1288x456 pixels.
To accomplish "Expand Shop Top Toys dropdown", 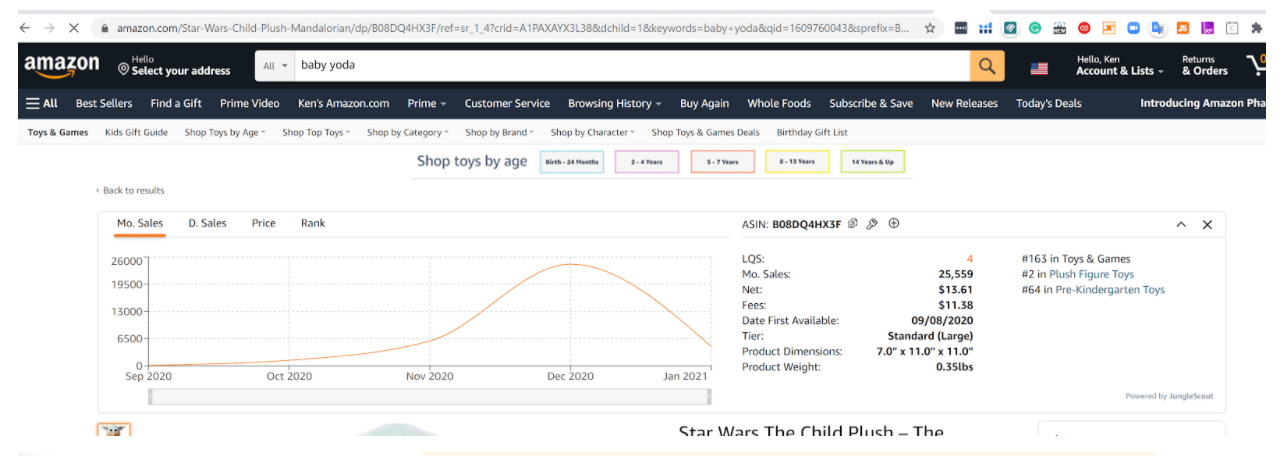I will [316, 132].
